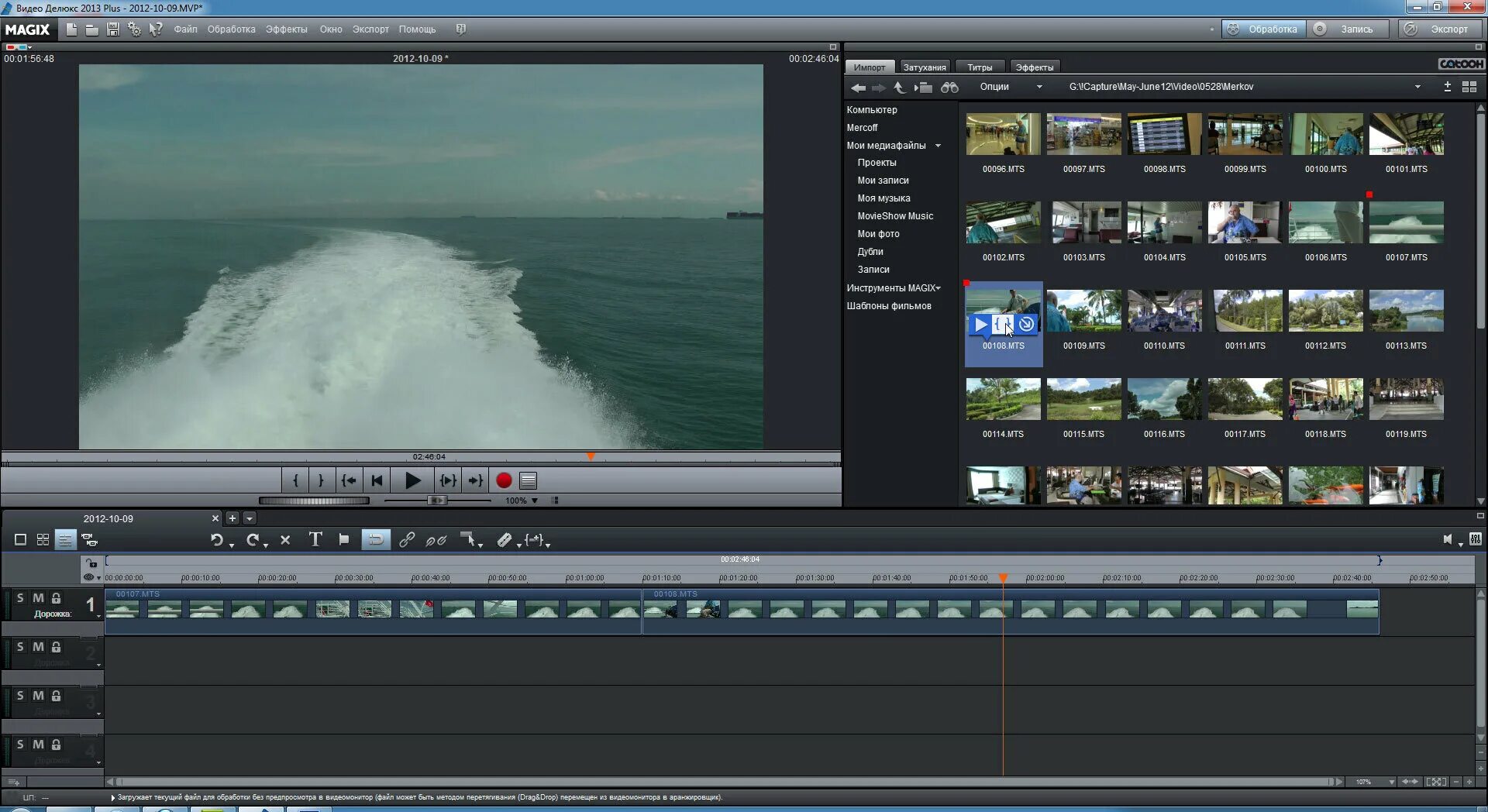Image resolution: width=1488 pixels, height=812 pixels.
Task: Solo track 1 with S button
Action: point(20,598)
